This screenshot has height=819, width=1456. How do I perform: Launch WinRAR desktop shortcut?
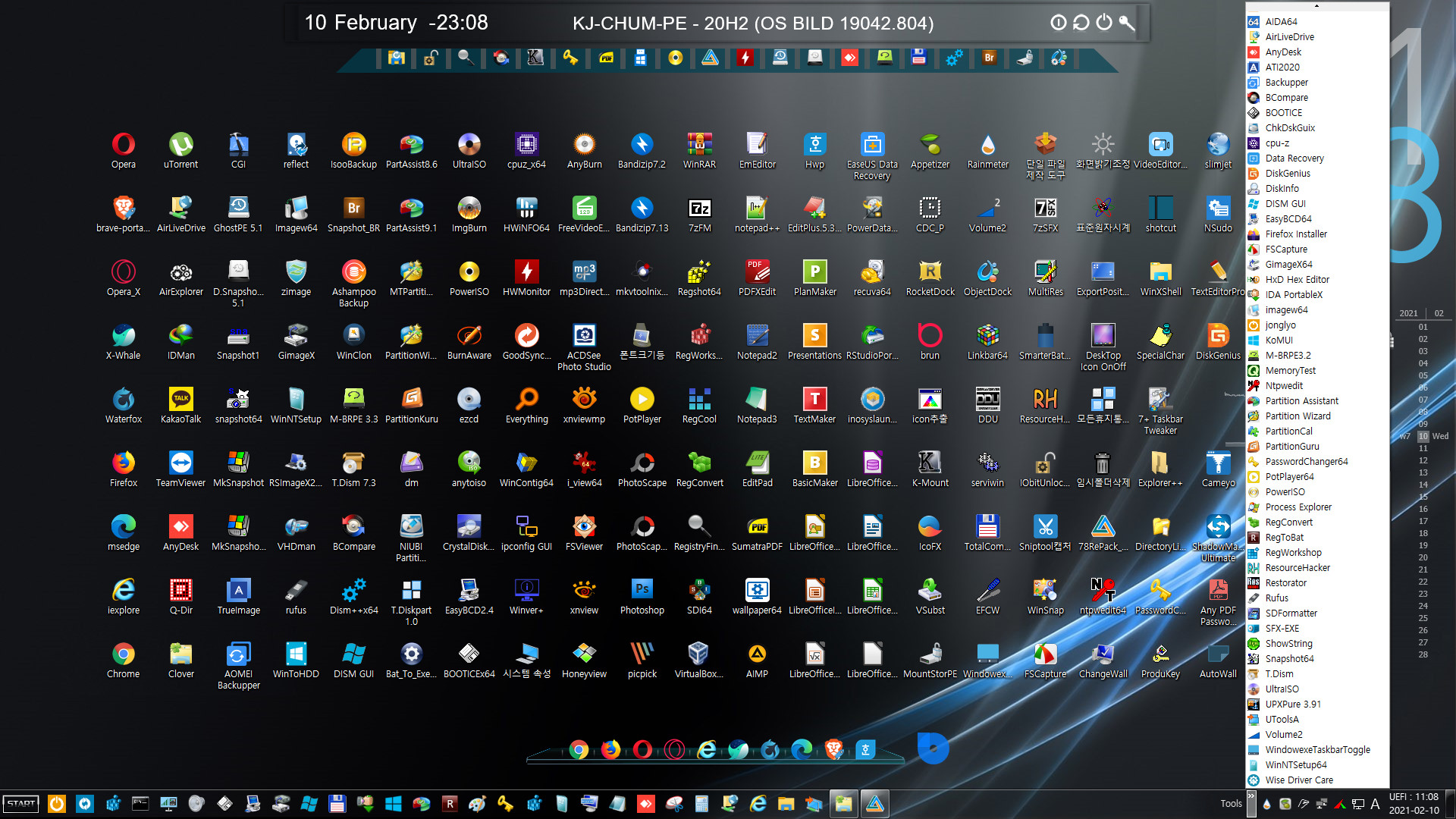699,150
